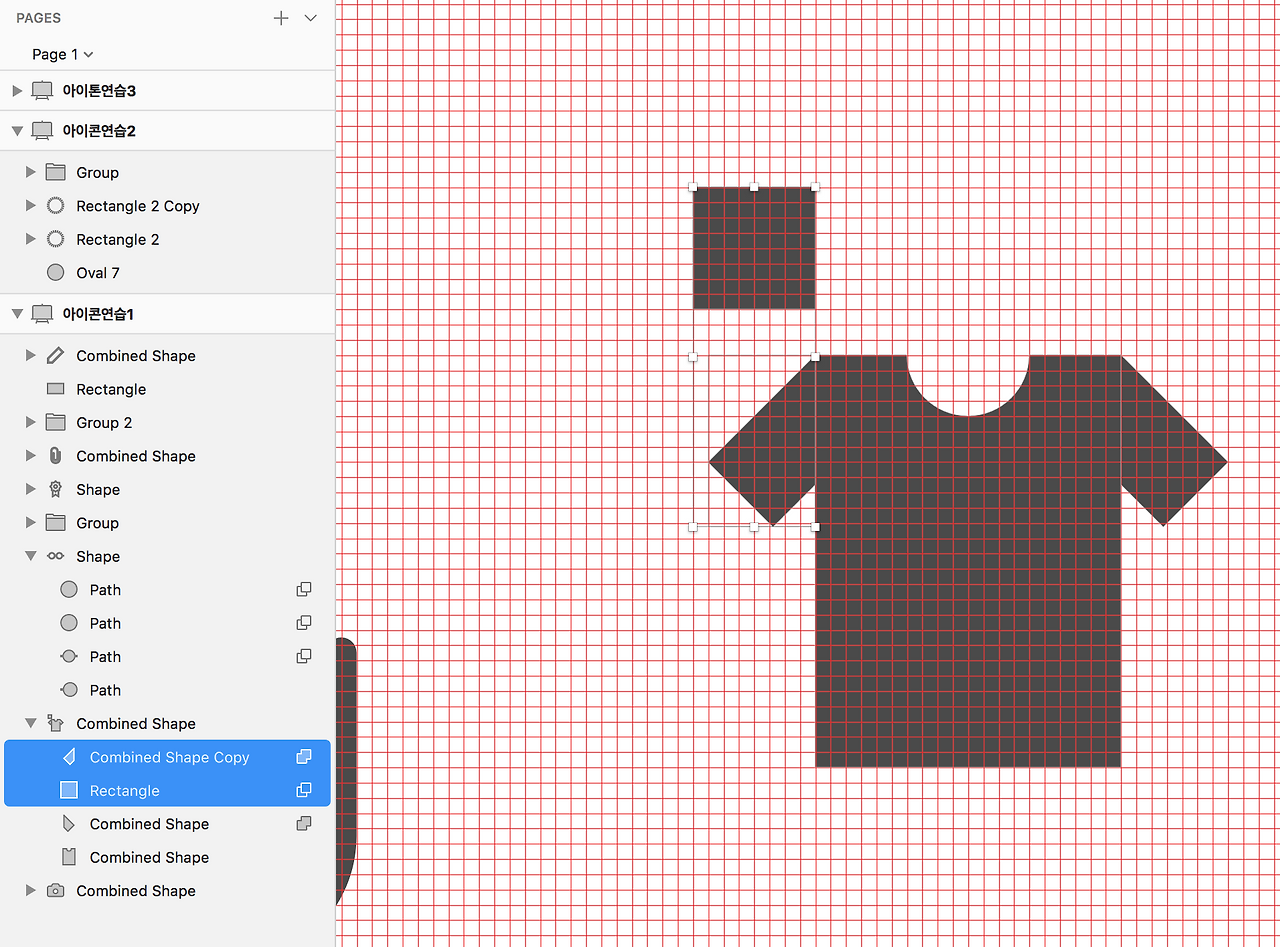Viewport: 1280px width, 947px height.
Task: Expand the camera-icon Combined Shape layer
Action: [x=31, y=890]
